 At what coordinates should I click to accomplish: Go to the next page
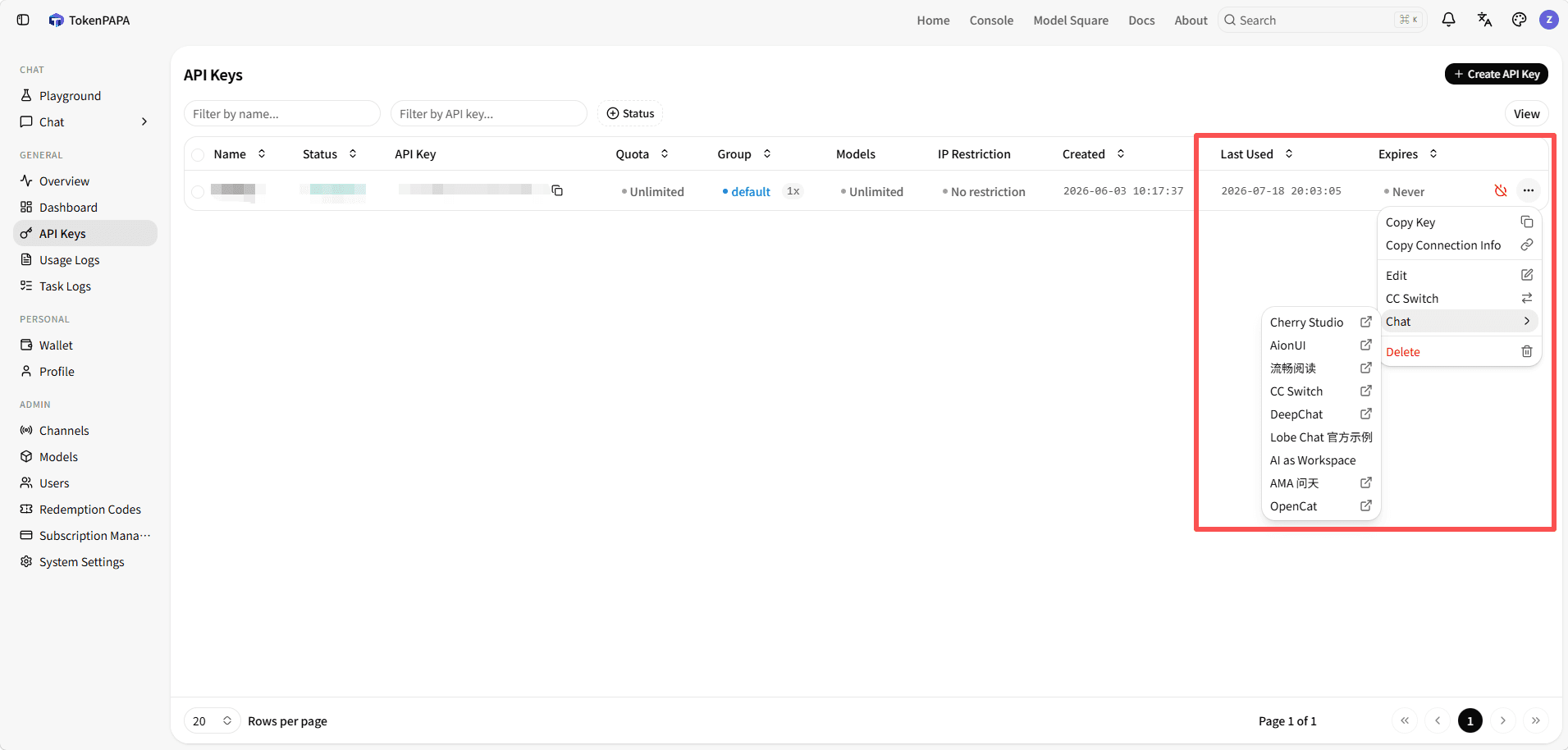tap(1503, 720)
